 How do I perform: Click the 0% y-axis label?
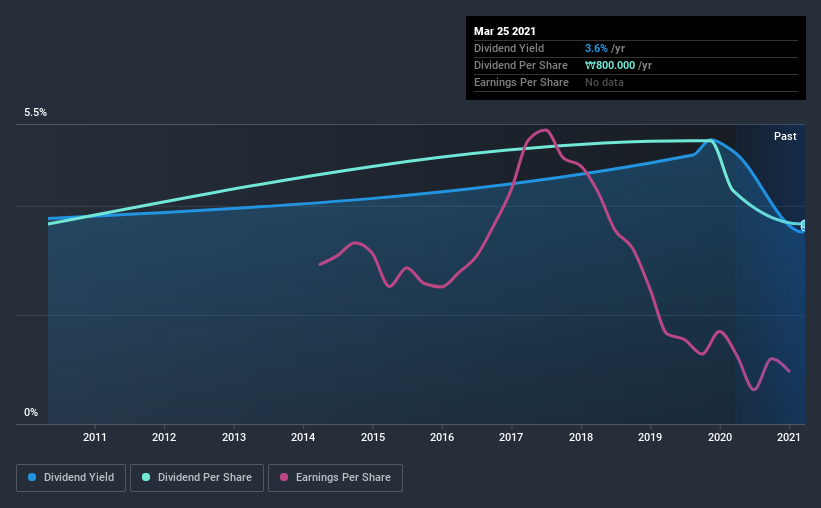coord(31,412)
